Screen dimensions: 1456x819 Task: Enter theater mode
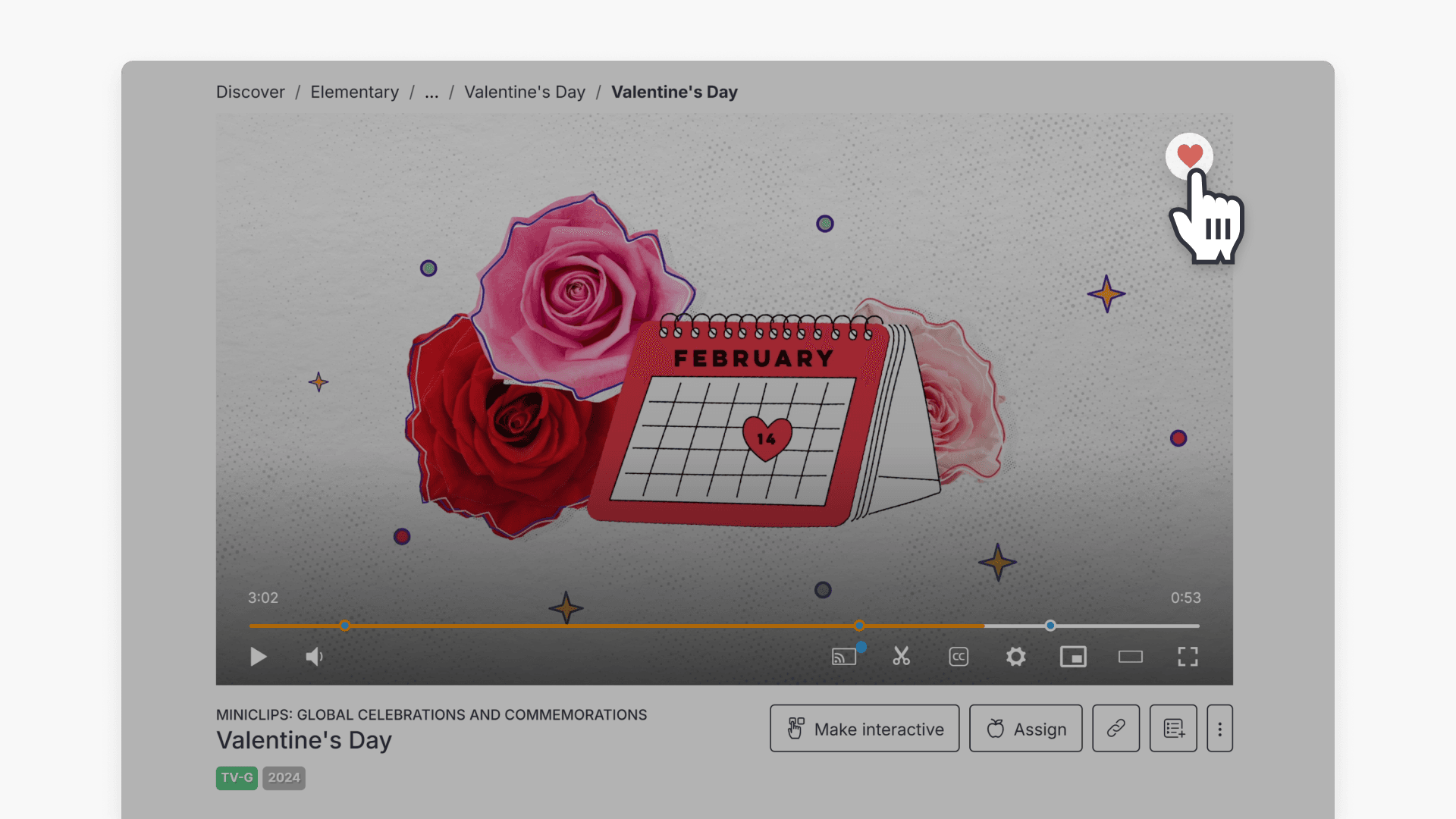[x=1131, y=657]
